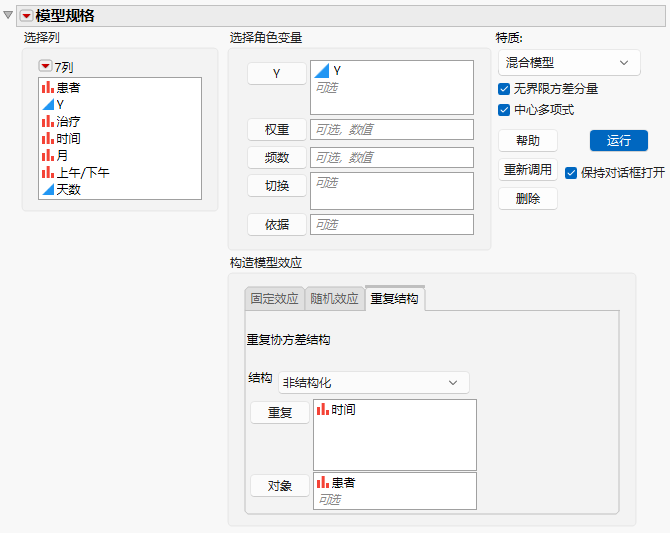Click the blue 运行 button
Viewport: 670px width, 533px height.
pos(619,141)
